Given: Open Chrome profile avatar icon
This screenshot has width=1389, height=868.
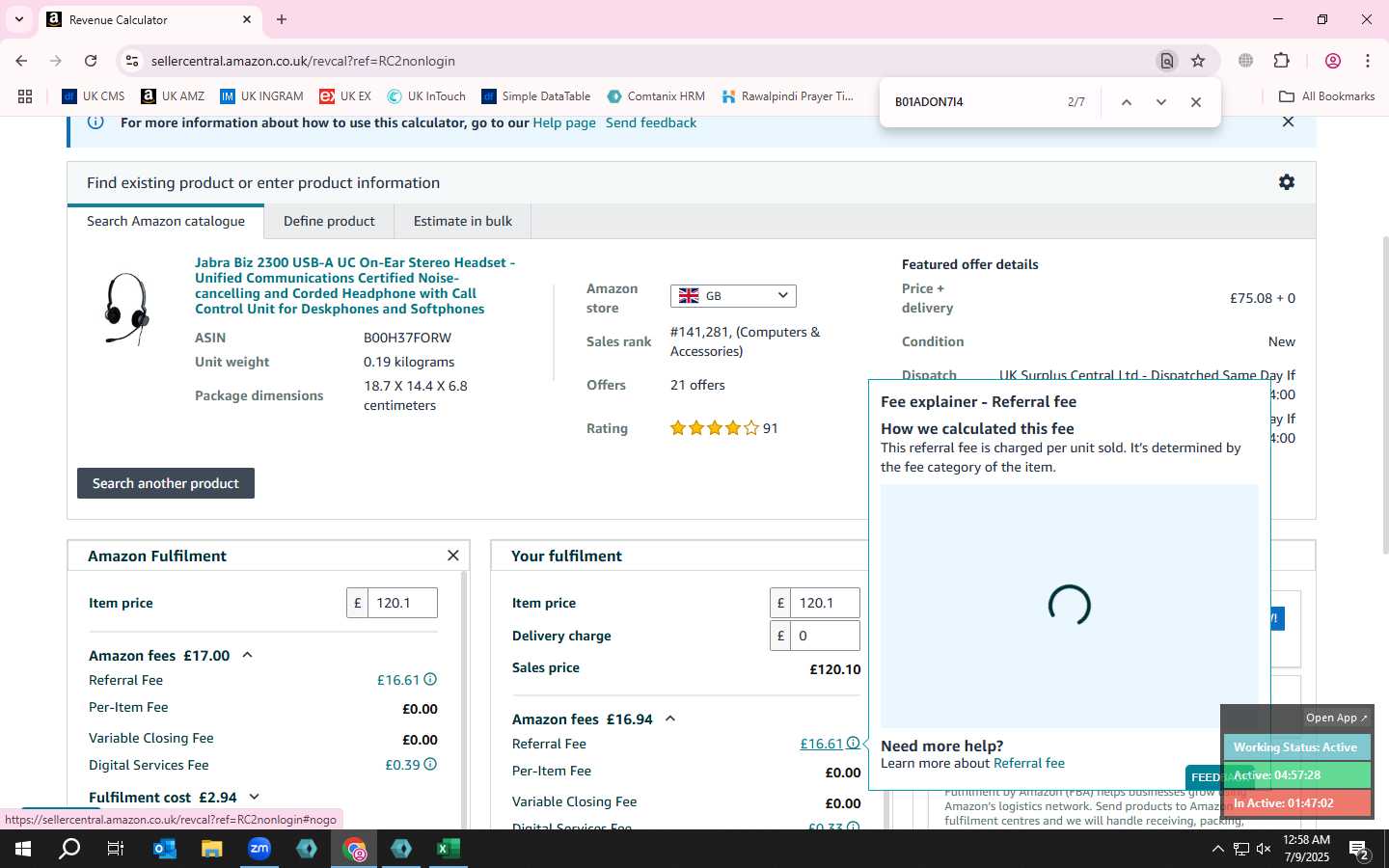Looking at the screenshot, I should (x=1333, y=61).
